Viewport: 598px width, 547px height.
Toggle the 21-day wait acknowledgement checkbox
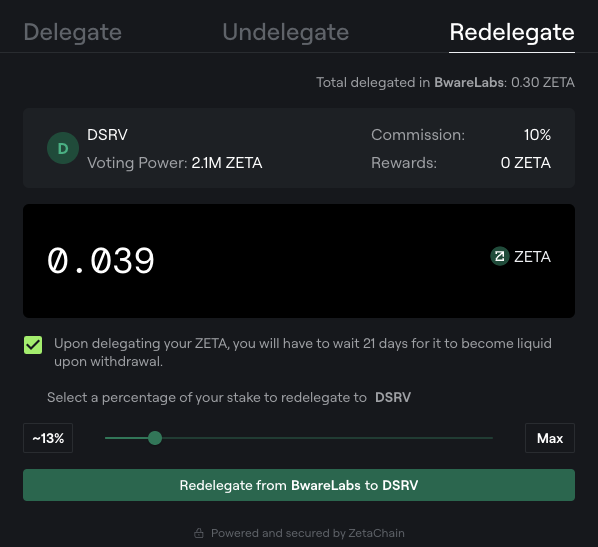(33, 345)
